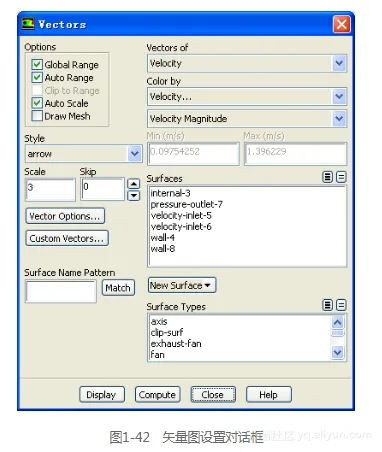Open the Custom Vectors... button
Viewport: 382px width, 452px height.
67,238
